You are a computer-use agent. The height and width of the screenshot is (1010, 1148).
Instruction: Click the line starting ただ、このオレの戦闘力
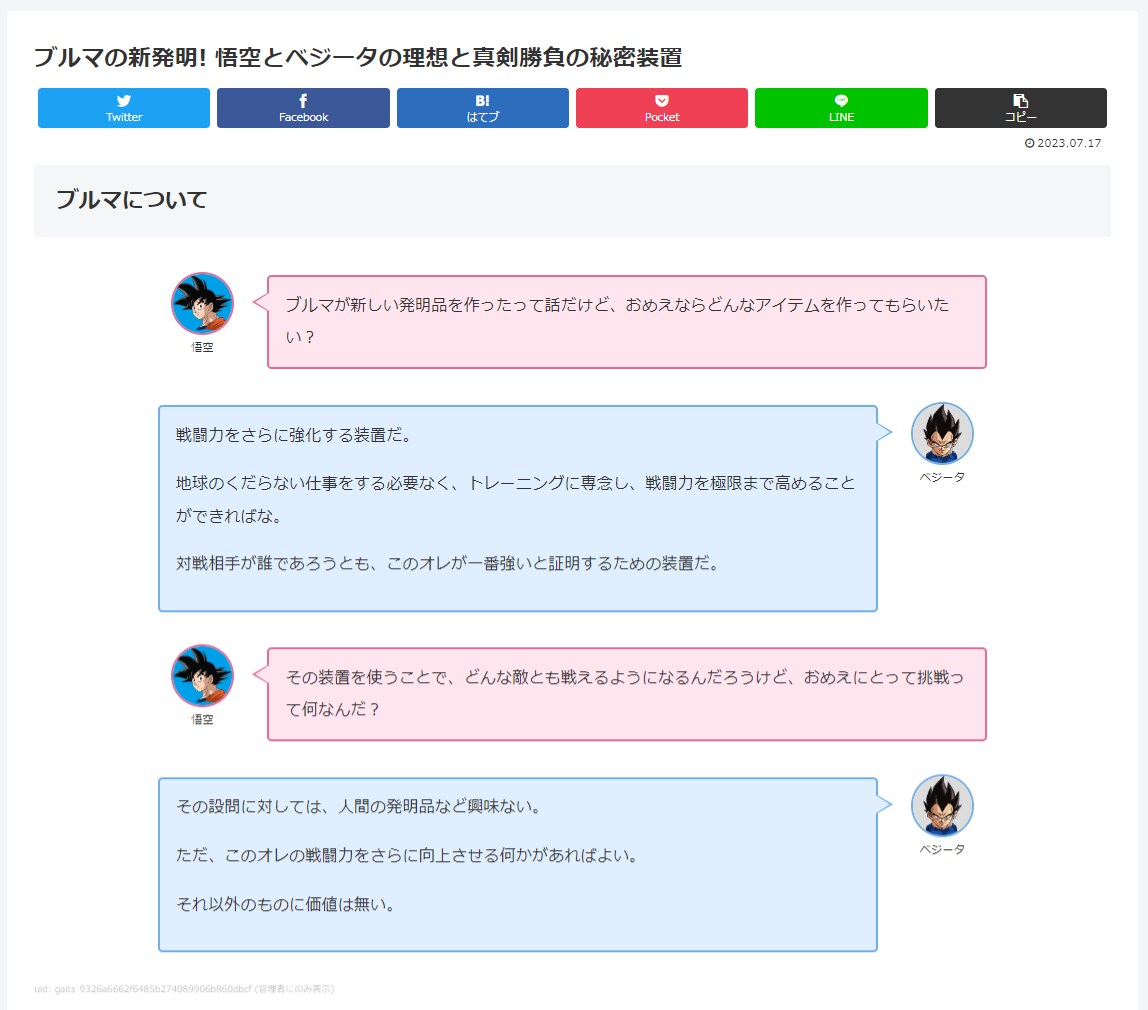[x=408, y=856]
